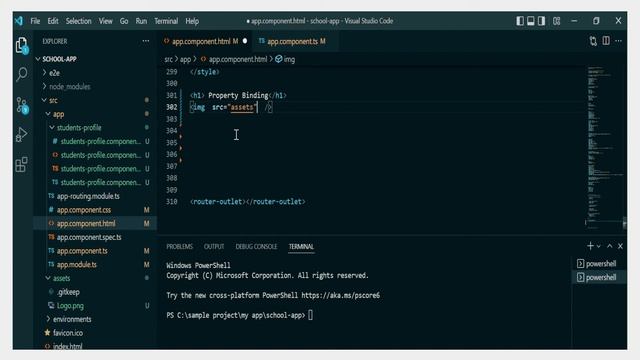Click app breadcrumb segment

click(185, 60)
